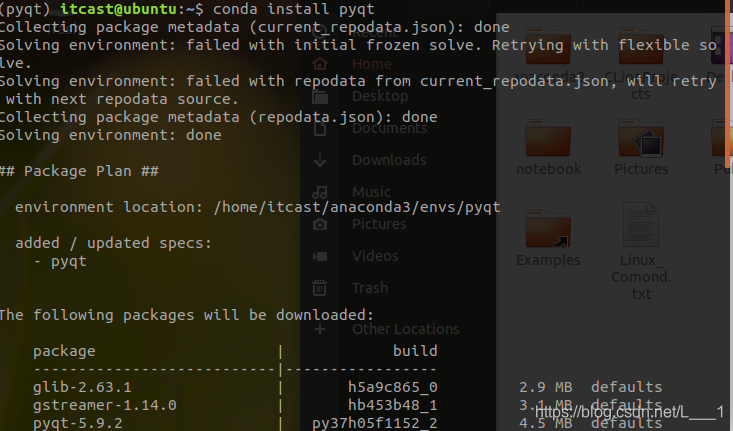The image size is (733, 431).
Task: Click 'Collecting package metadata (repodata.json): done' line
Action: (219, 117)
